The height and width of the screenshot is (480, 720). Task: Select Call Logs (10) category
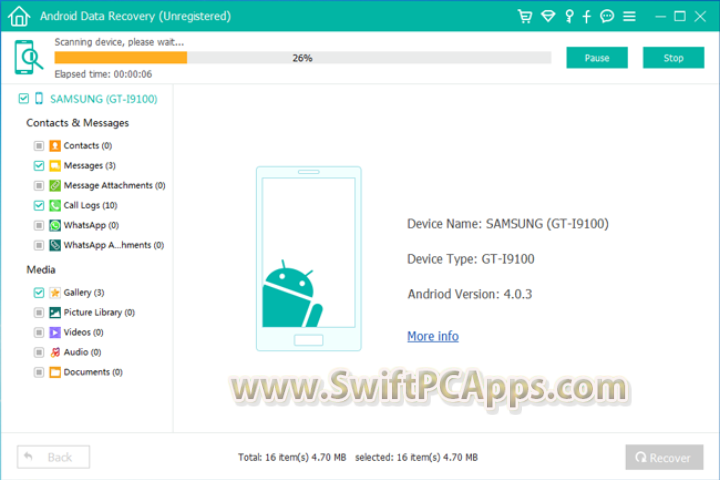pos(90,205)
